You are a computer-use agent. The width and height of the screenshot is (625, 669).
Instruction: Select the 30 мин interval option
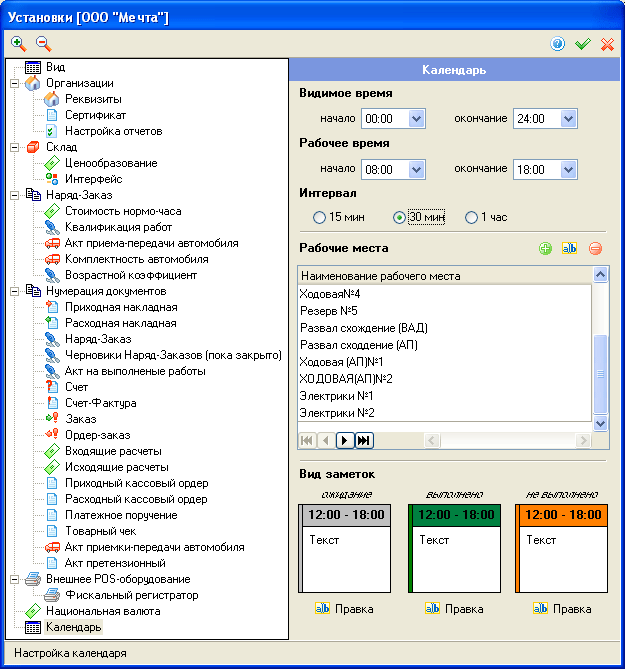pyautogui.click(x=400, y=217)
